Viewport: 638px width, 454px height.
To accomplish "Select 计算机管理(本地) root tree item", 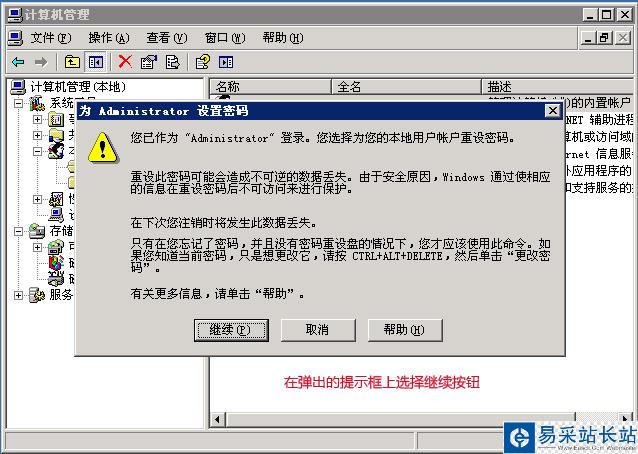I will (78, 87).
